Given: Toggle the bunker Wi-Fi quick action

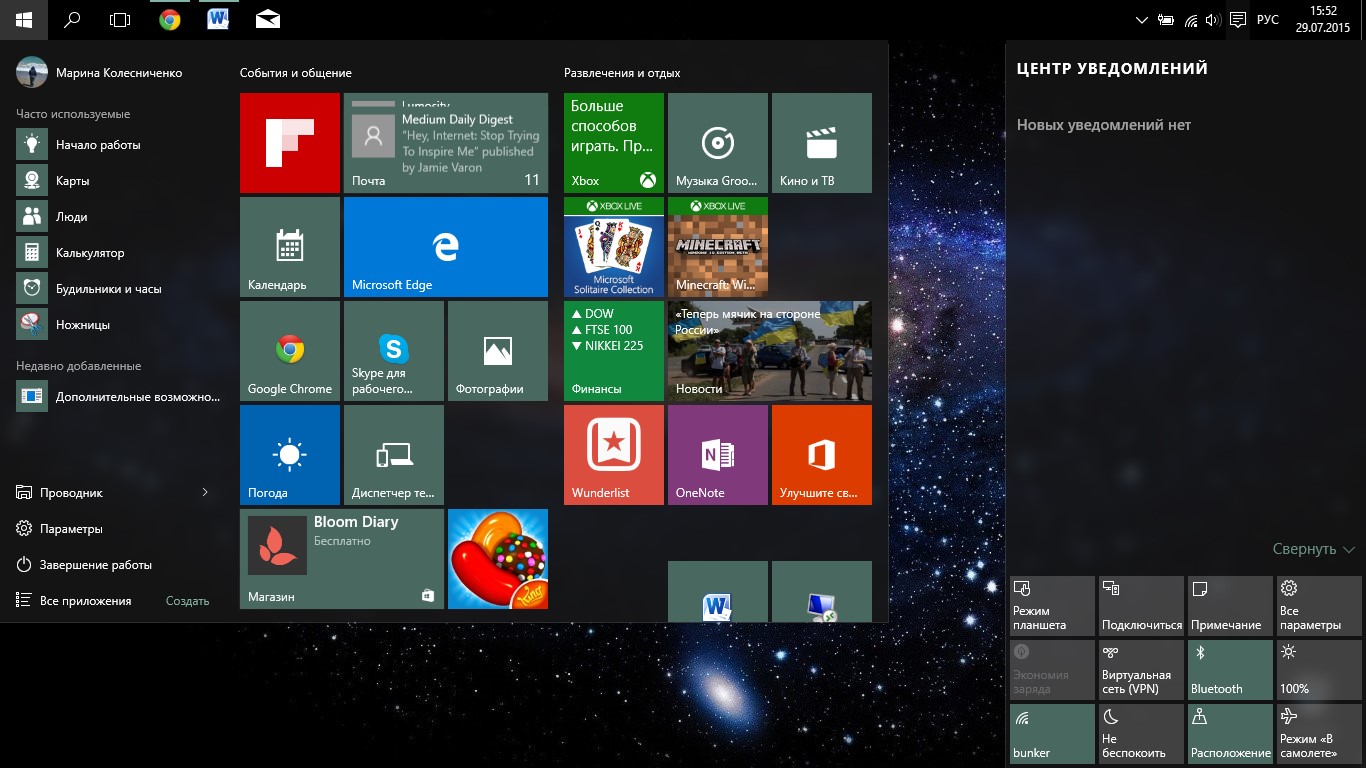Looking at the screenshot, I should (1053, 733).
